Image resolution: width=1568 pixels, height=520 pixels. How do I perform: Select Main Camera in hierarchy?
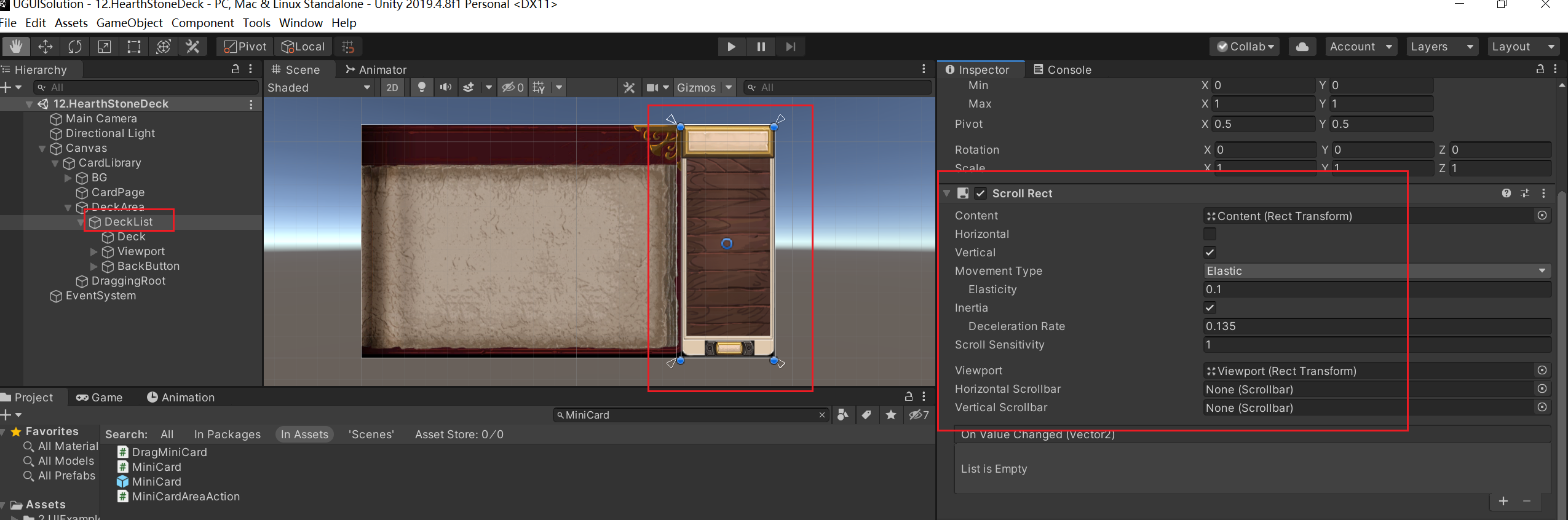click(101, 119)
